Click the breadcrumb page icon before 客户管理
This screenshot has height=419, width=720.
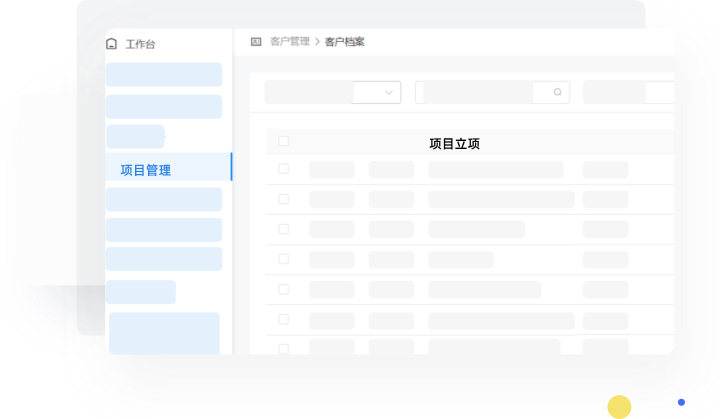pos(256,42)
